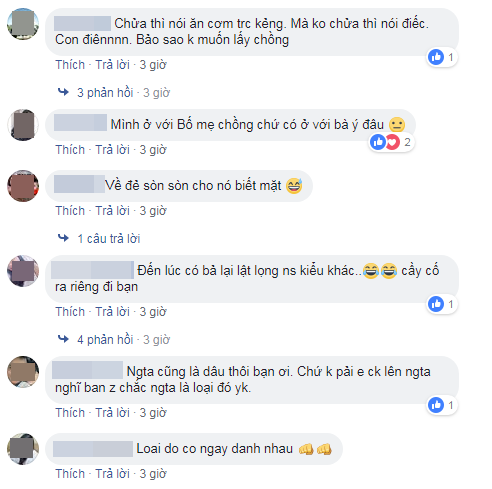Expand the "4 phản hồi" replies
This screenshot has height=489, width=492.
105,339
